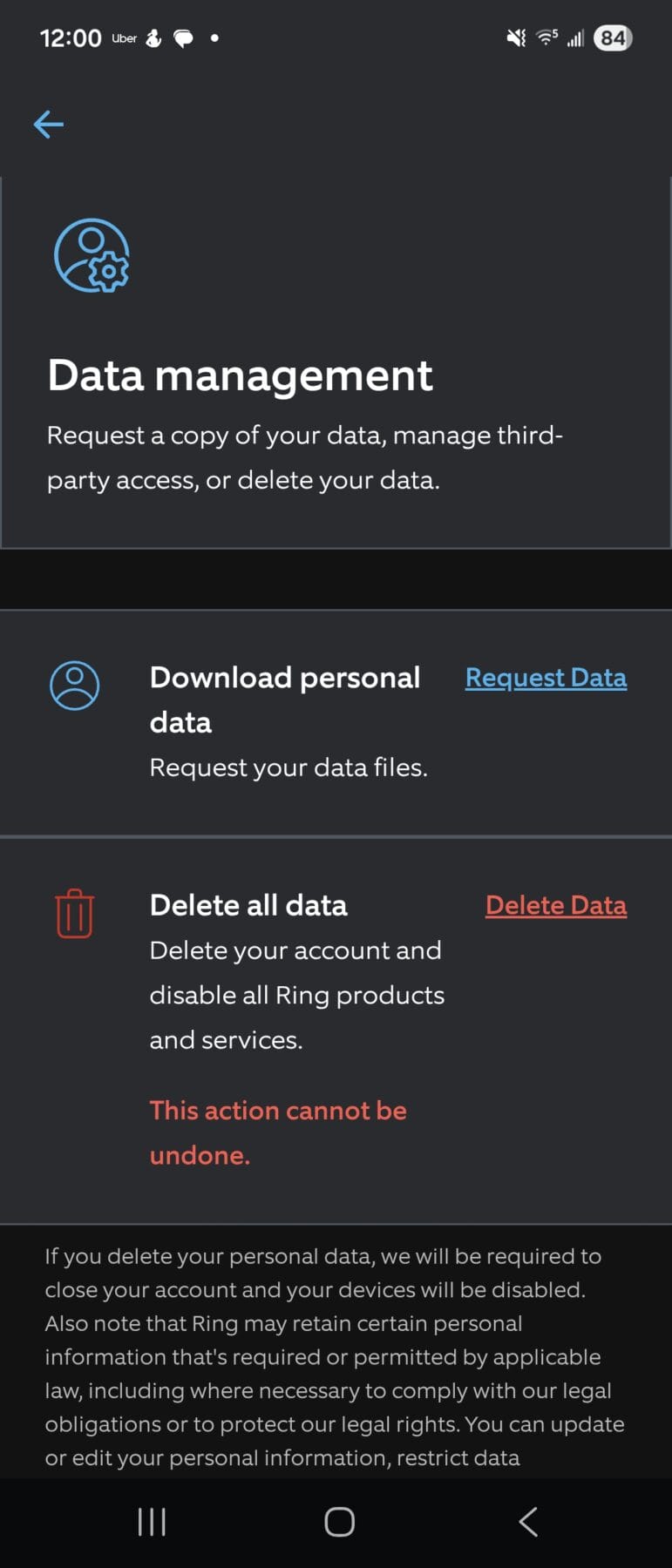This screenshot has width=672, height=1568.
Task: Click the red trash can icon
Action: 75,914
